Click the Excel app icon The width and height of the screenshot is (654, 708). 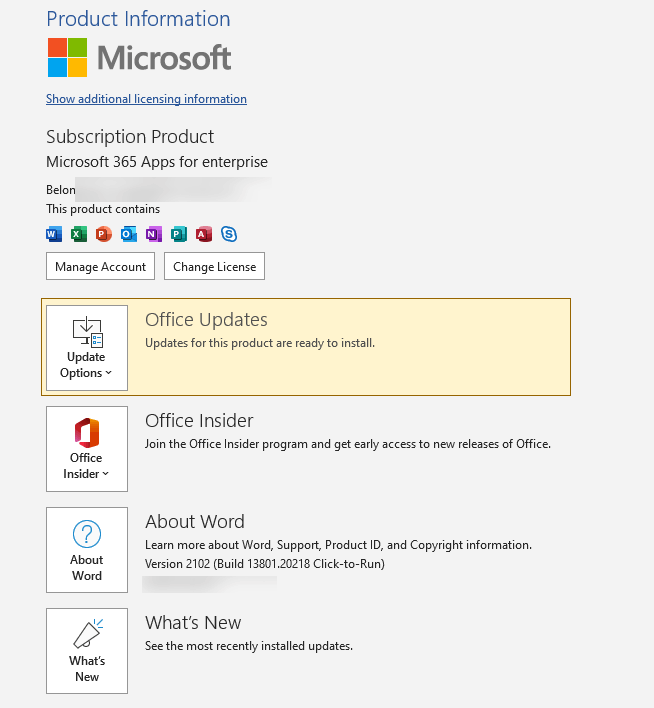(79, 234)
